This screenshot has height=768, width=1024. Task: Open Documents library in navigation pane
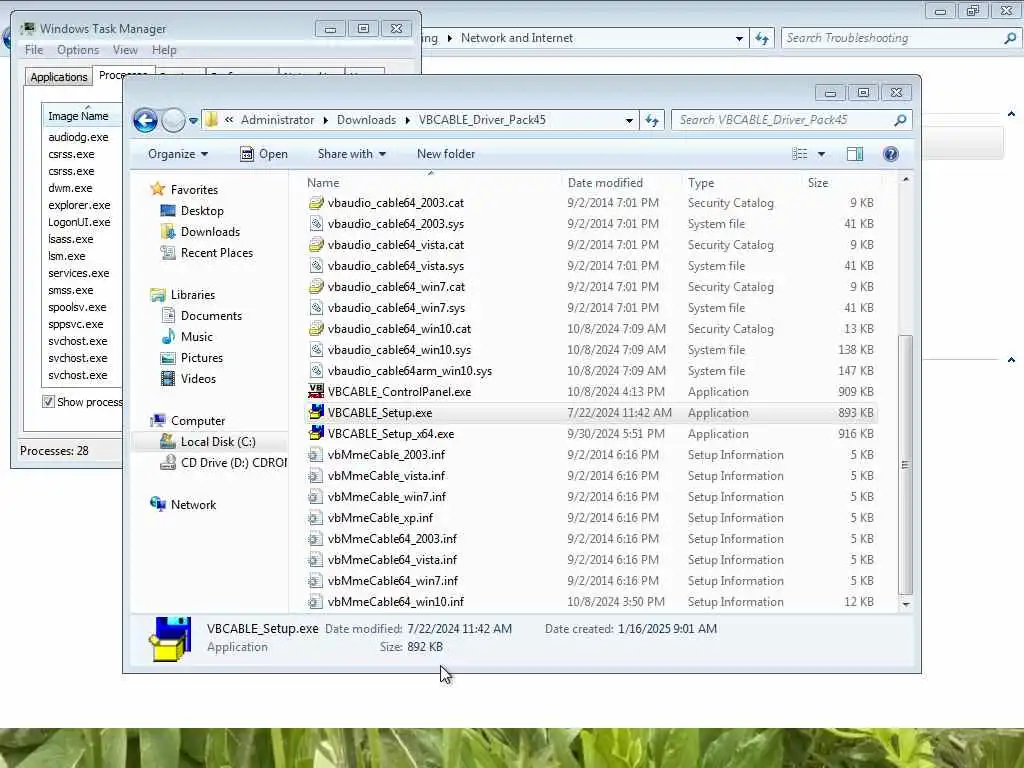click(211, 315)
